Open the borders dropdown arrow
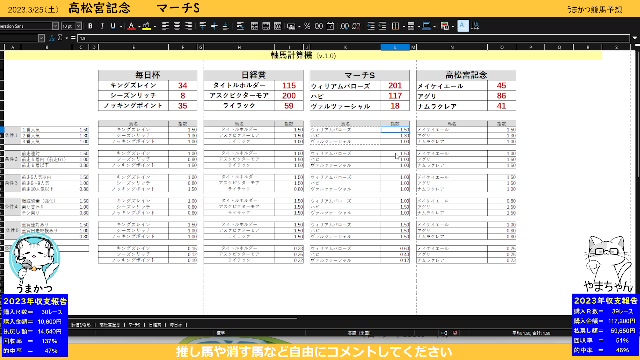This screenshot has width=640, height=360. click(404, 26)
